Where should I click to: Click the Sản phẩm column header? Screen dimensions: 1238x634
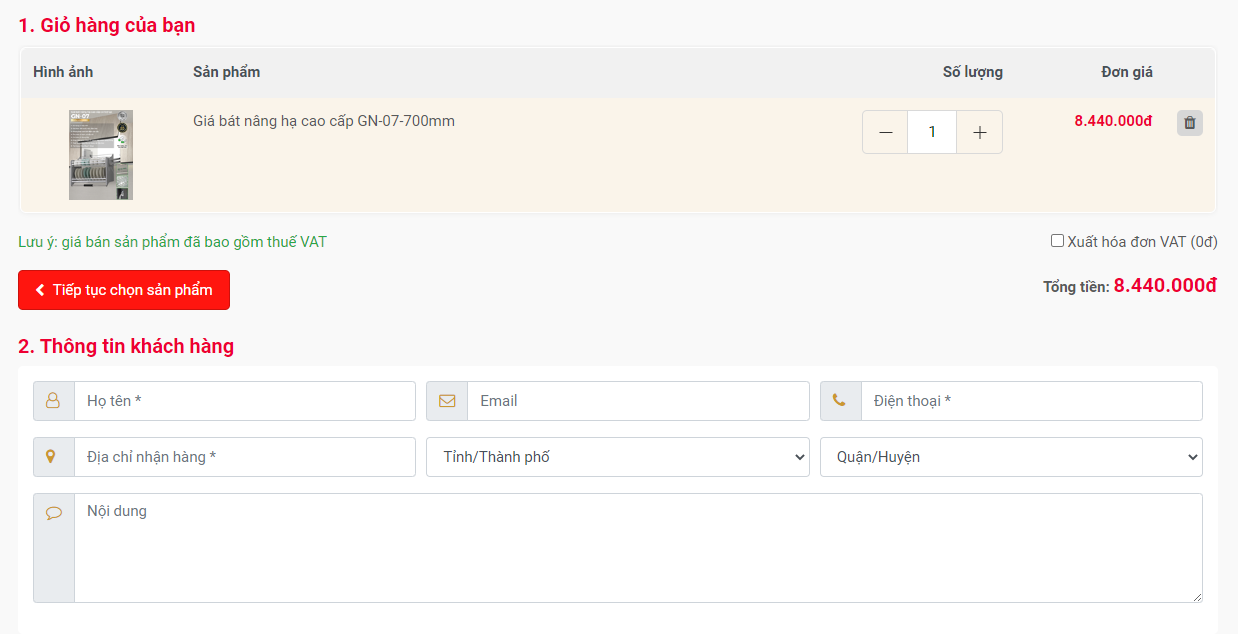(227, 72)
